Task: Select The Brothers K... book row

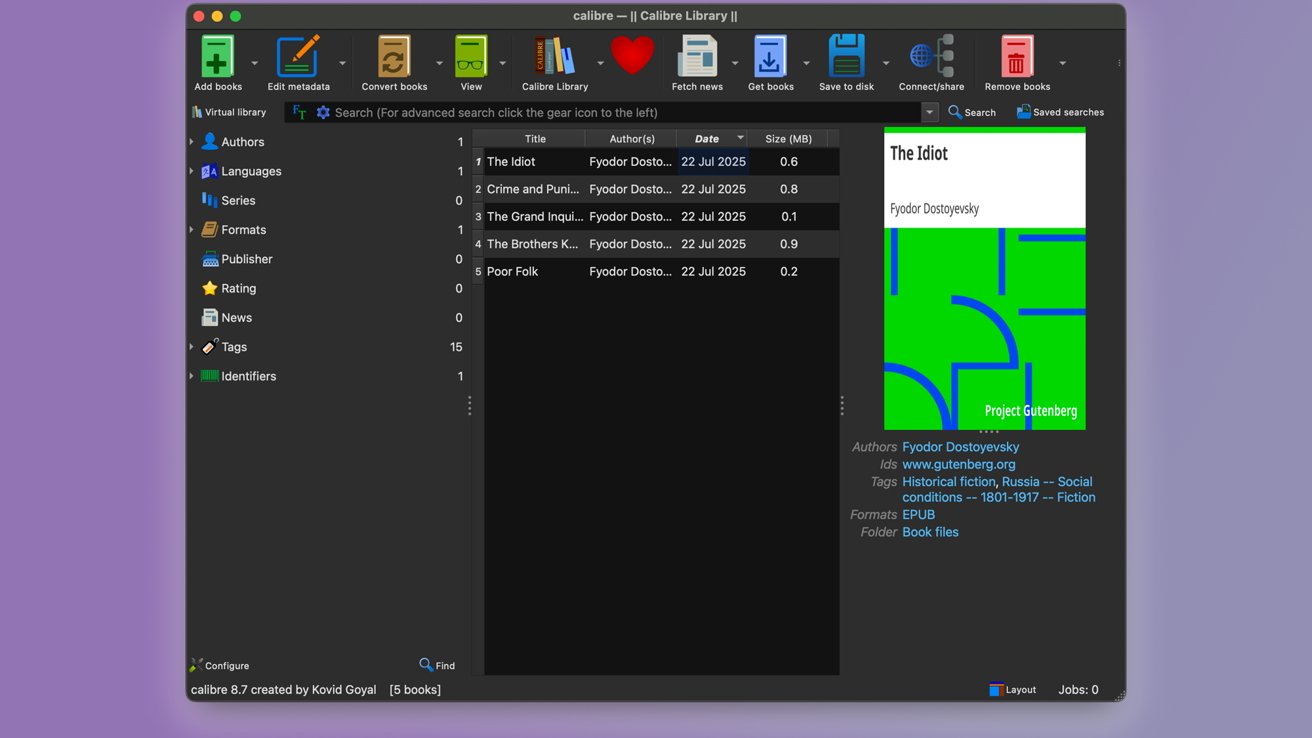Action: click(656, 244)
